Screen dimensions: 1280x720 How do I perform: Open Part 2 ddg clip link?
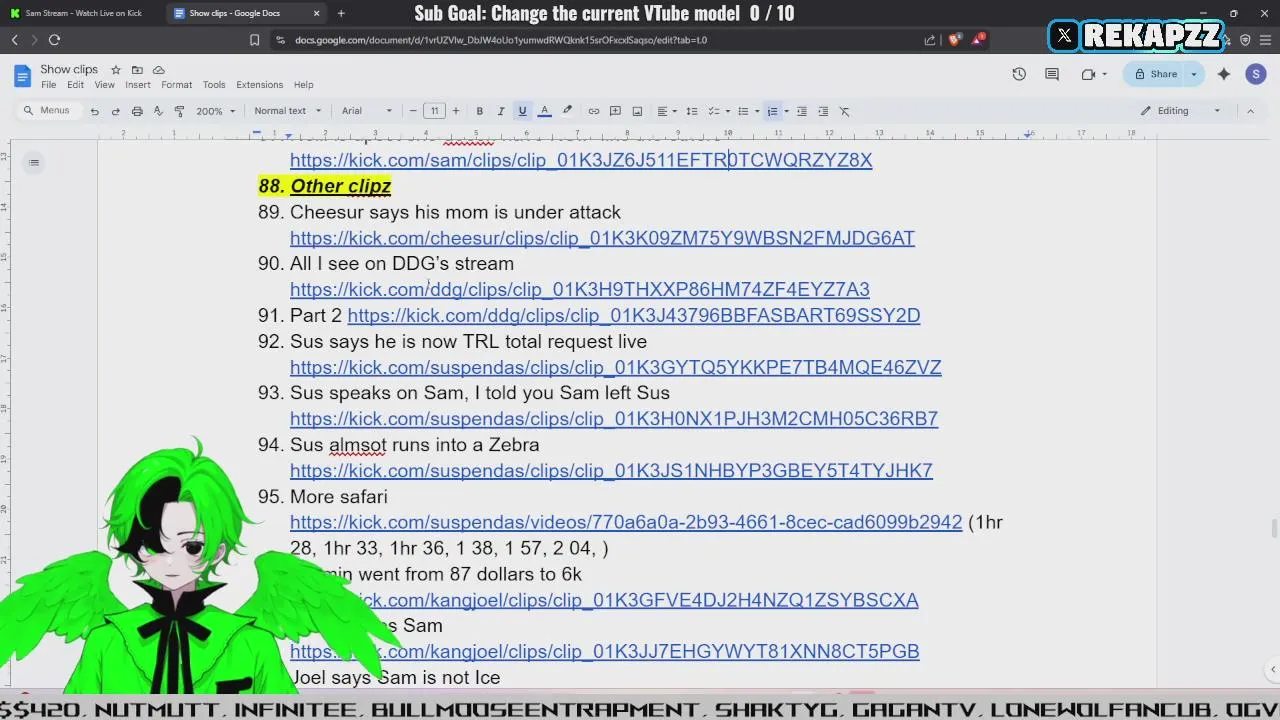(x=634, y=315)
